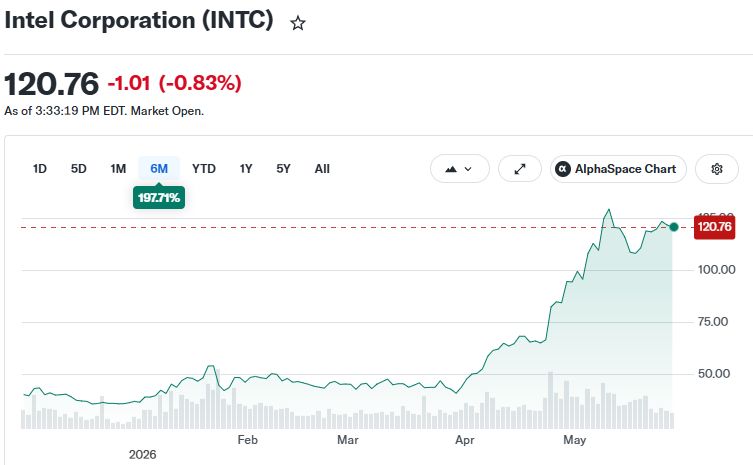753x465 pixels.
Task: Open AlphaSpace Chart button
Action: 618,169
